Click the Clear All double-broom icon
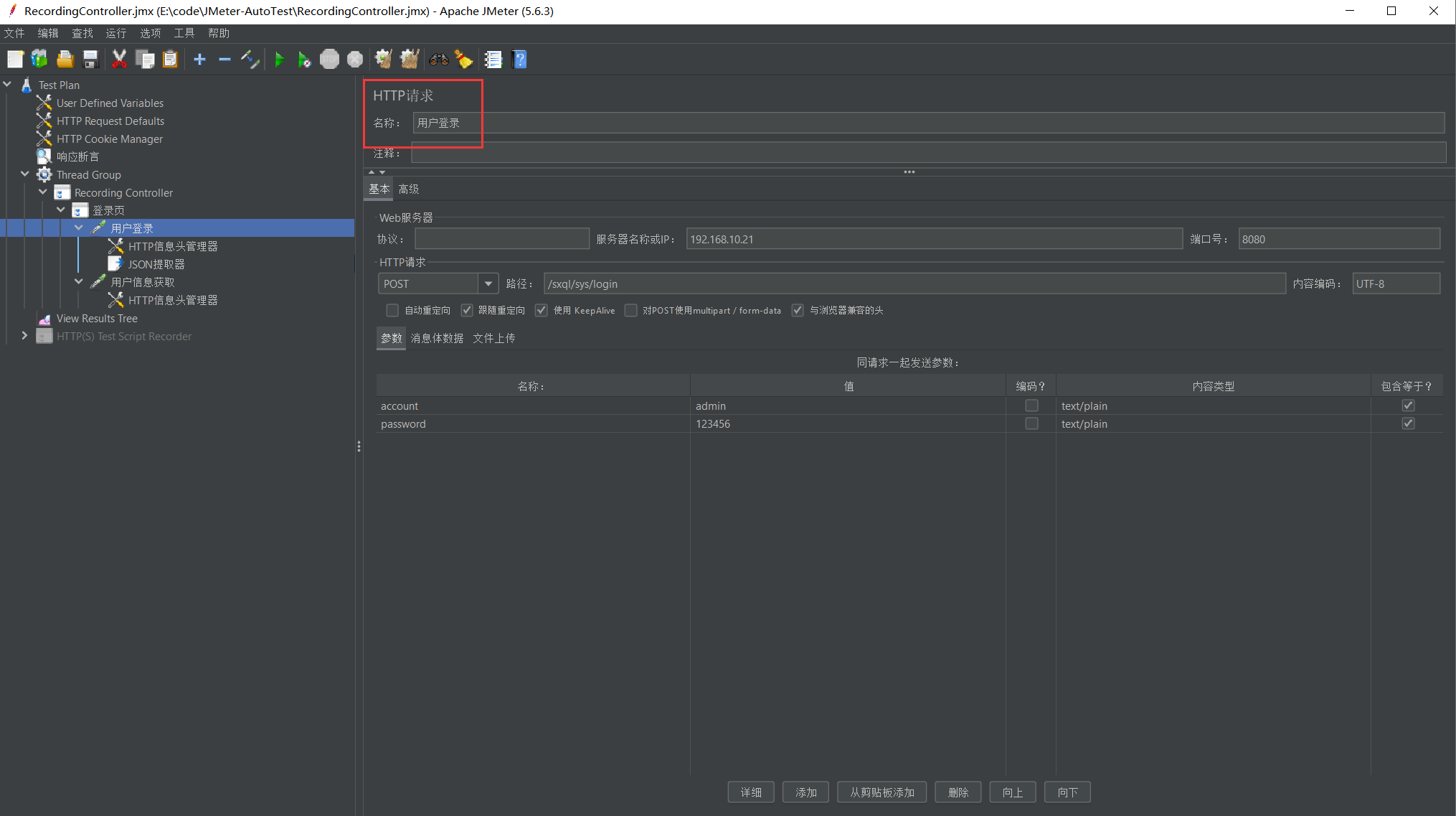Screen dimensions: 1456x816 tap(410, 60)
